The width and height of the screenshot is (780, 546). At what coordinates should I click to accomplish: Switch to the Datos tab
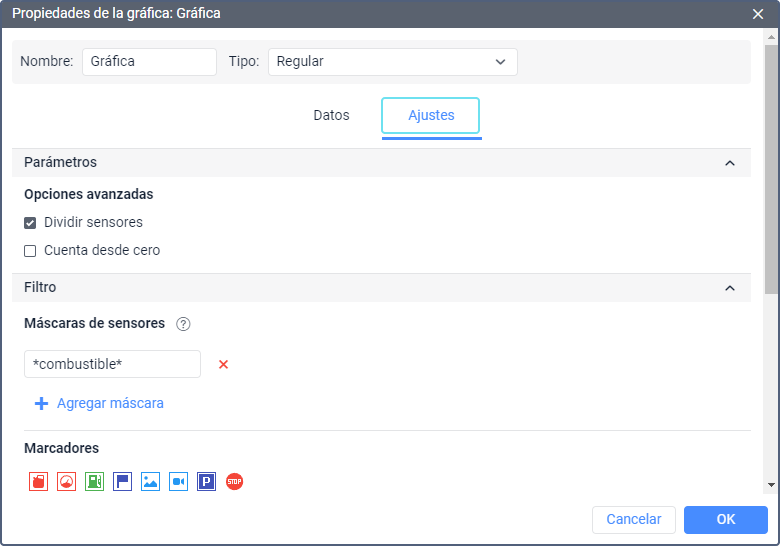(331, 116)
